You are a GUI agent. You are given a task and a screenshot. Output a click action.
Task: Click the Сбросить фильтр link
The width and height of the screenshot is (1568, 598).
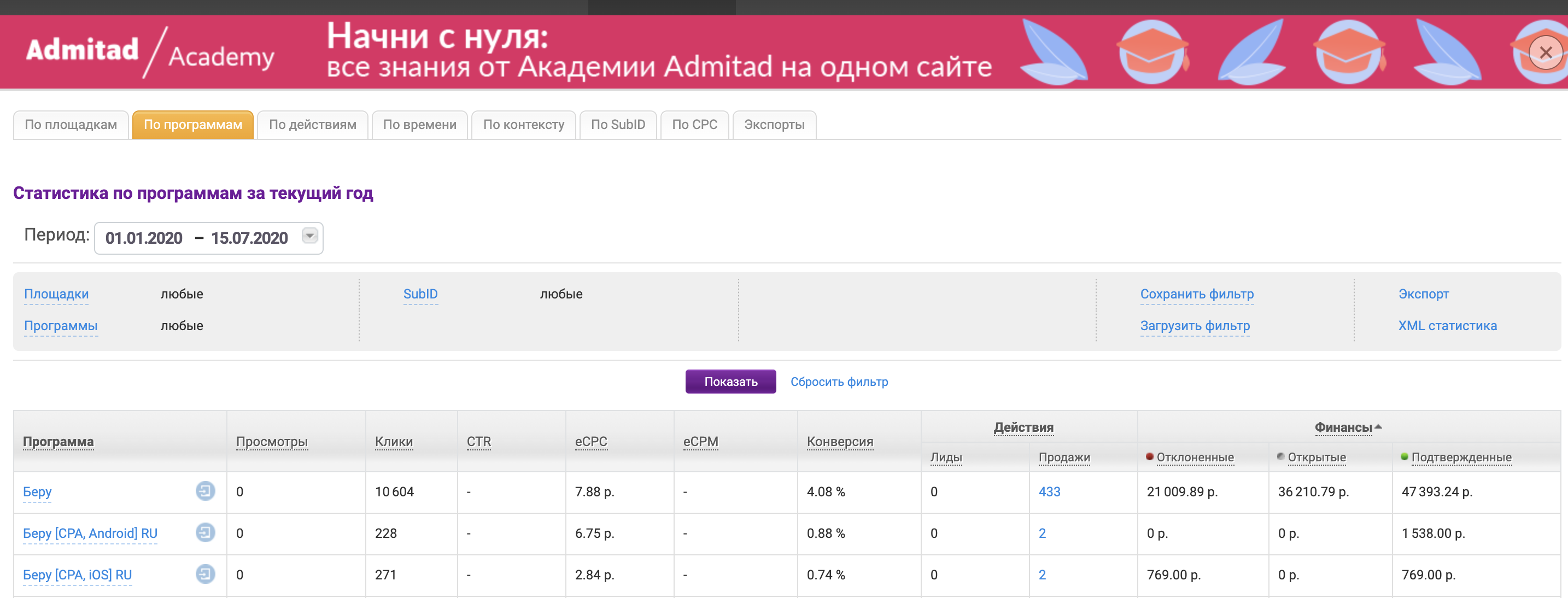point(839,382)
